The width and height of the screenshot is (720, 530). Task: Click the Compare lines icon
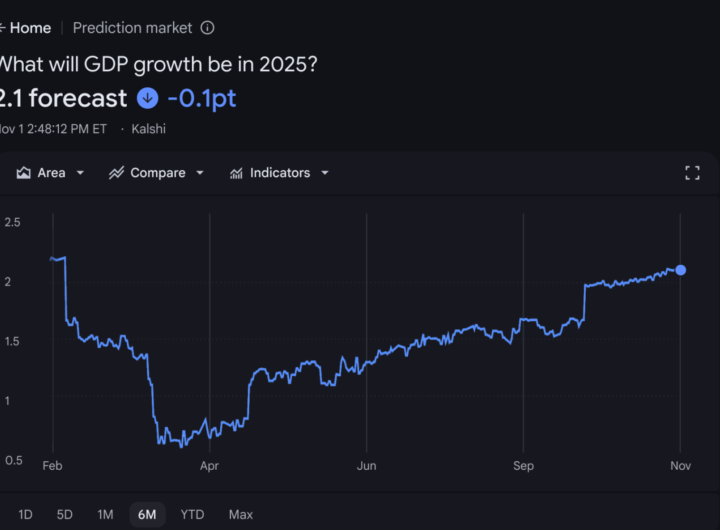pos(117,173)
